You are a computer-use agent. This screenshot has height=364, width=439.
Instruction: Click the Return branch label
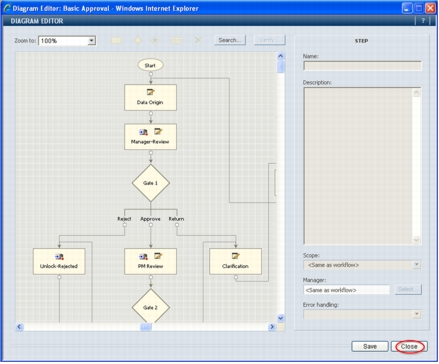(176, 219)
